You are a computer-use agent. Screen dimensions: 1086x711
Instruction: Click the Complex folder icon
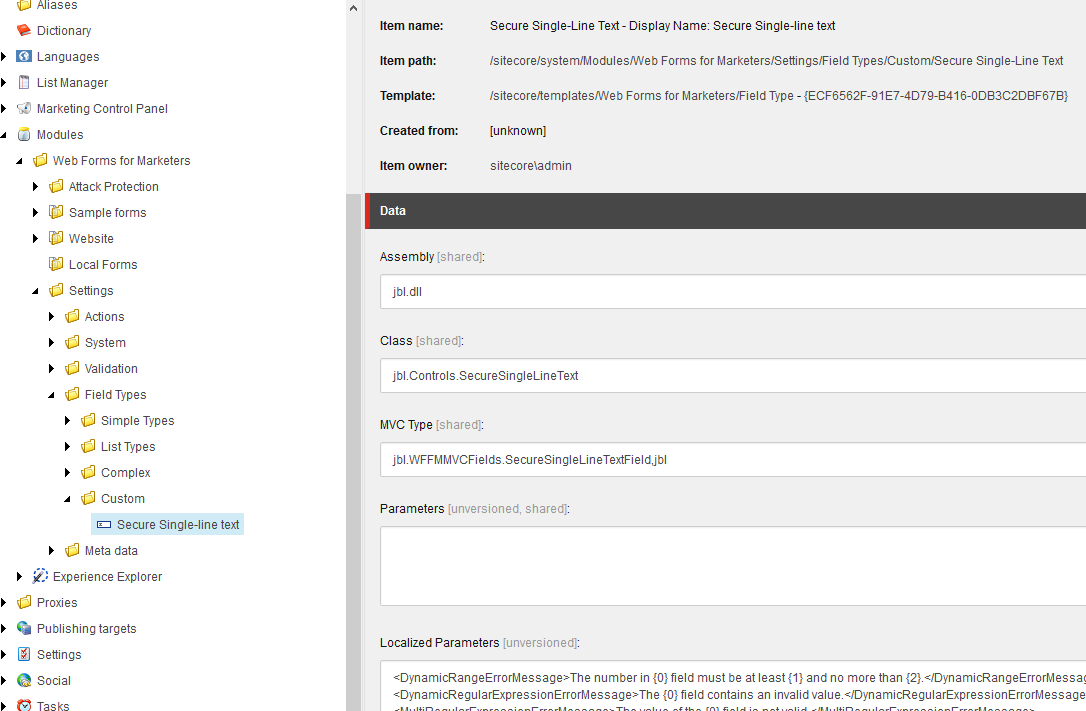(88, 472)
